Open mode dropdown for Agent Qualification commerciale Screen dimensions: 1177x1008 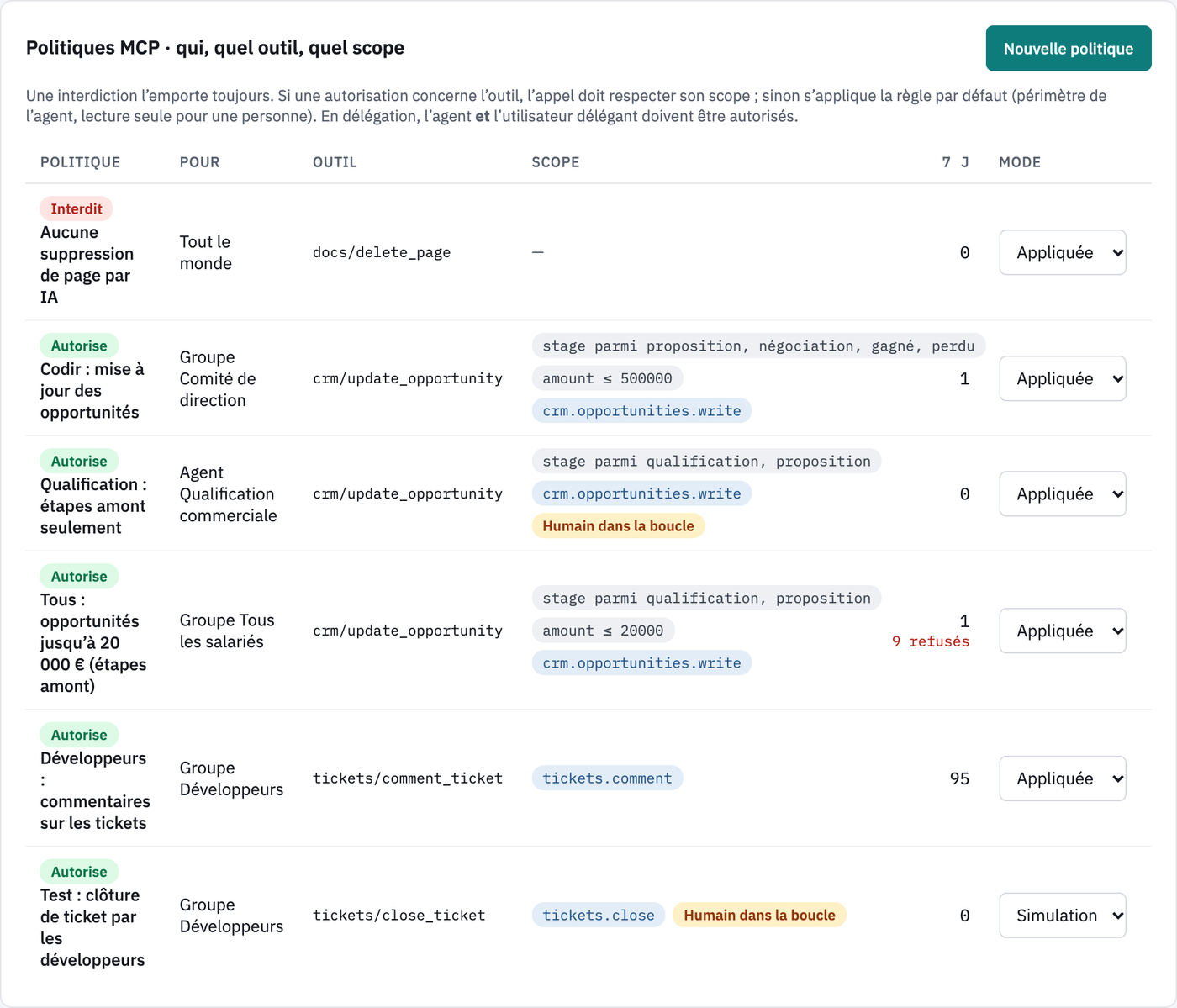coord(1063,493)
